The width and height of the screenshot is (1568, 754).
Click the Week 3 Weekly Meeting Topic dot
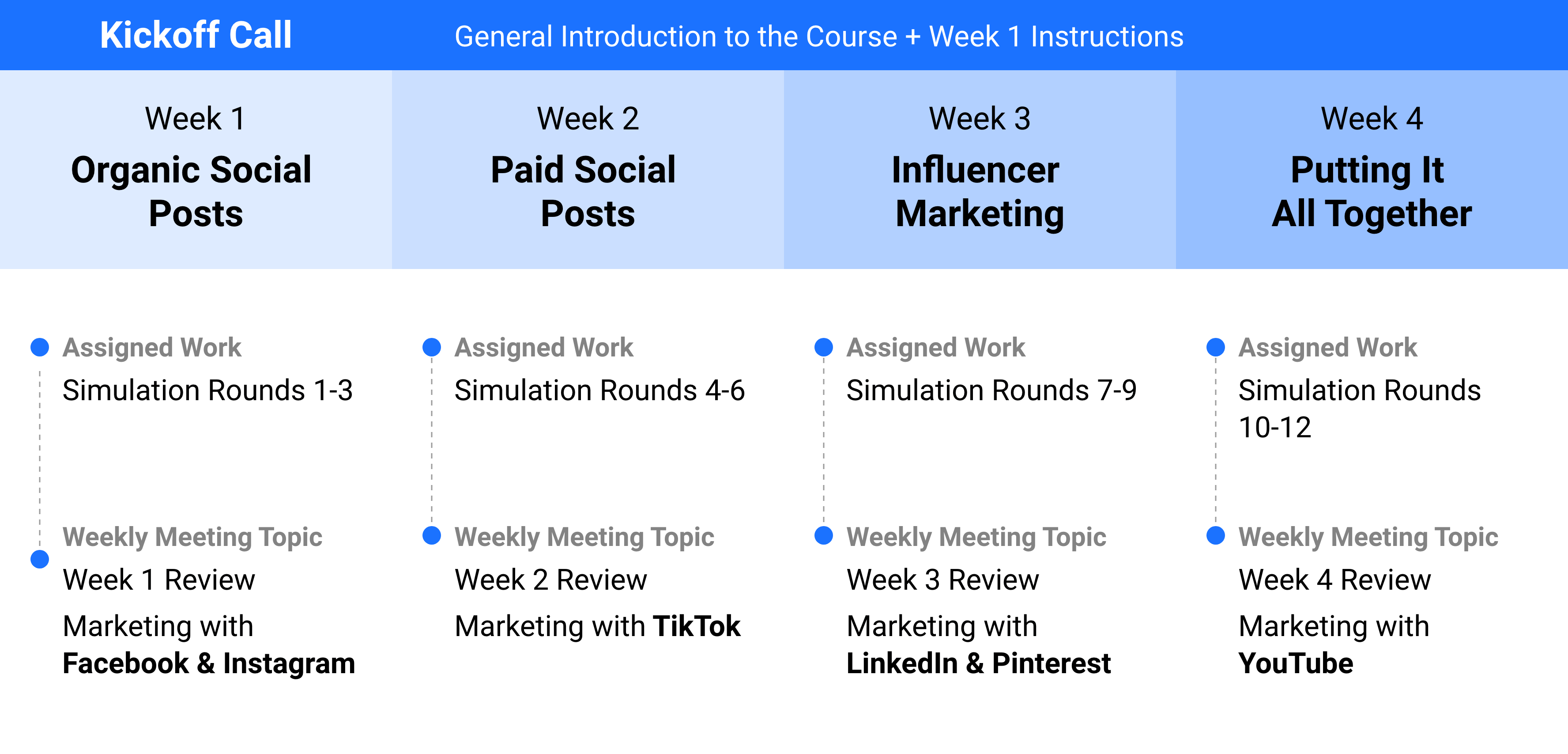coord(824,536)
